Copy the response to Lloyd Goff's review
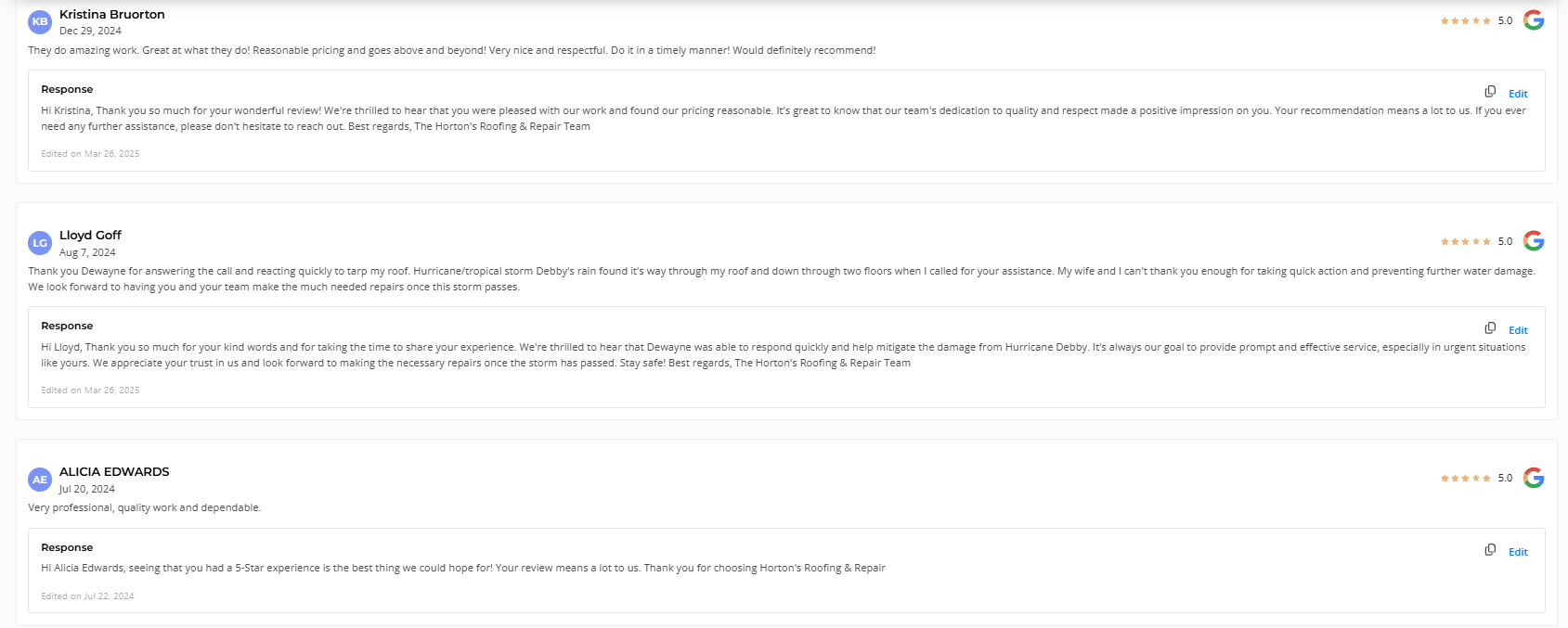The height and width of the screenshot is (628, 1568). (x=1490, y=328)
